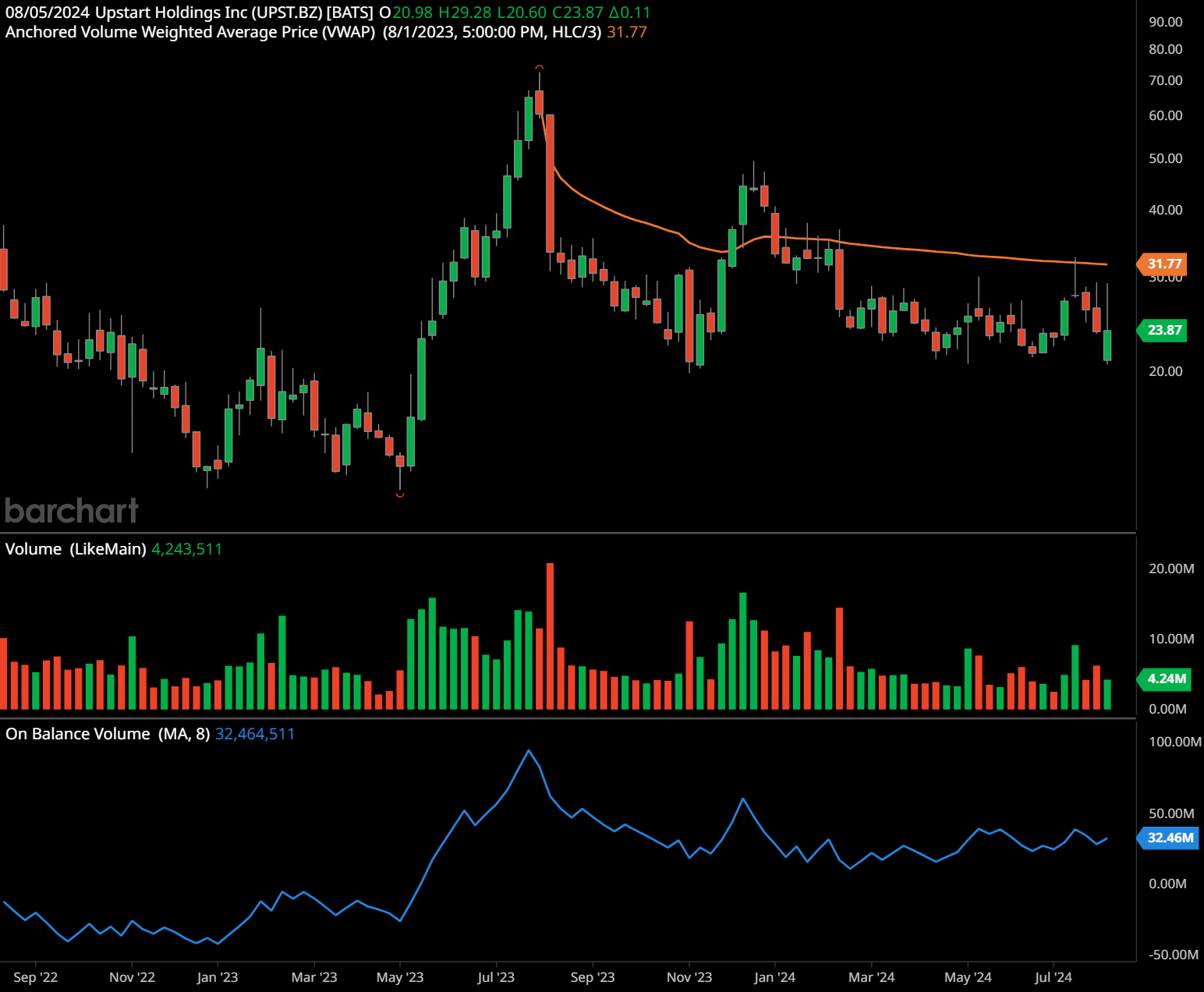Click the open price O20.98 in header
The height and width of the screenshot is (992, 1204).
click(x=406, y=12)
